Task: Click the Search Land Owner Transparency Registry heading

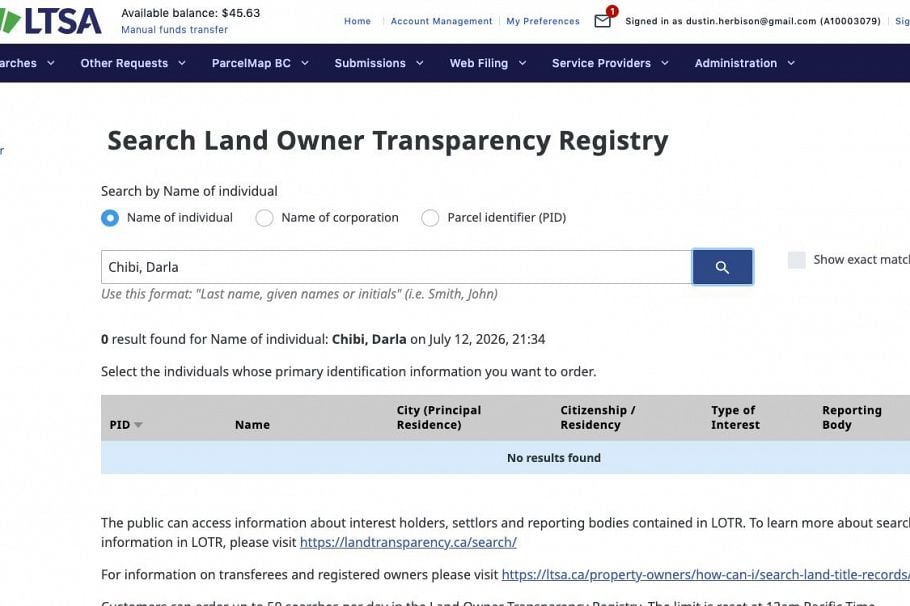Action: point(388,141)
